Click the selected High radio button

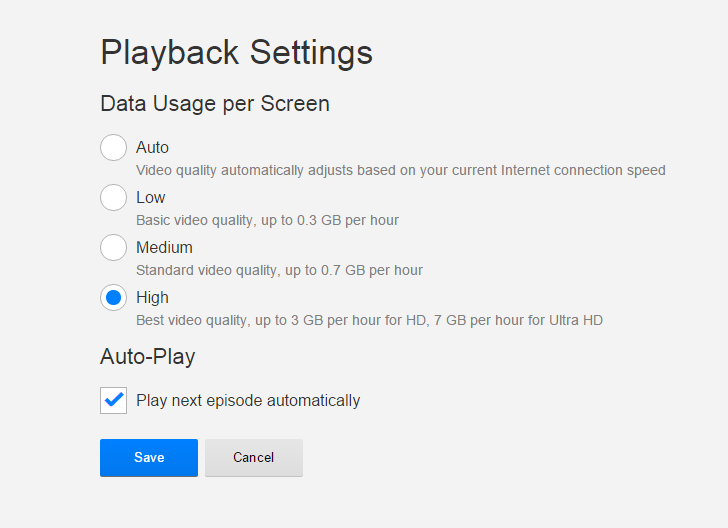point(113,298)
